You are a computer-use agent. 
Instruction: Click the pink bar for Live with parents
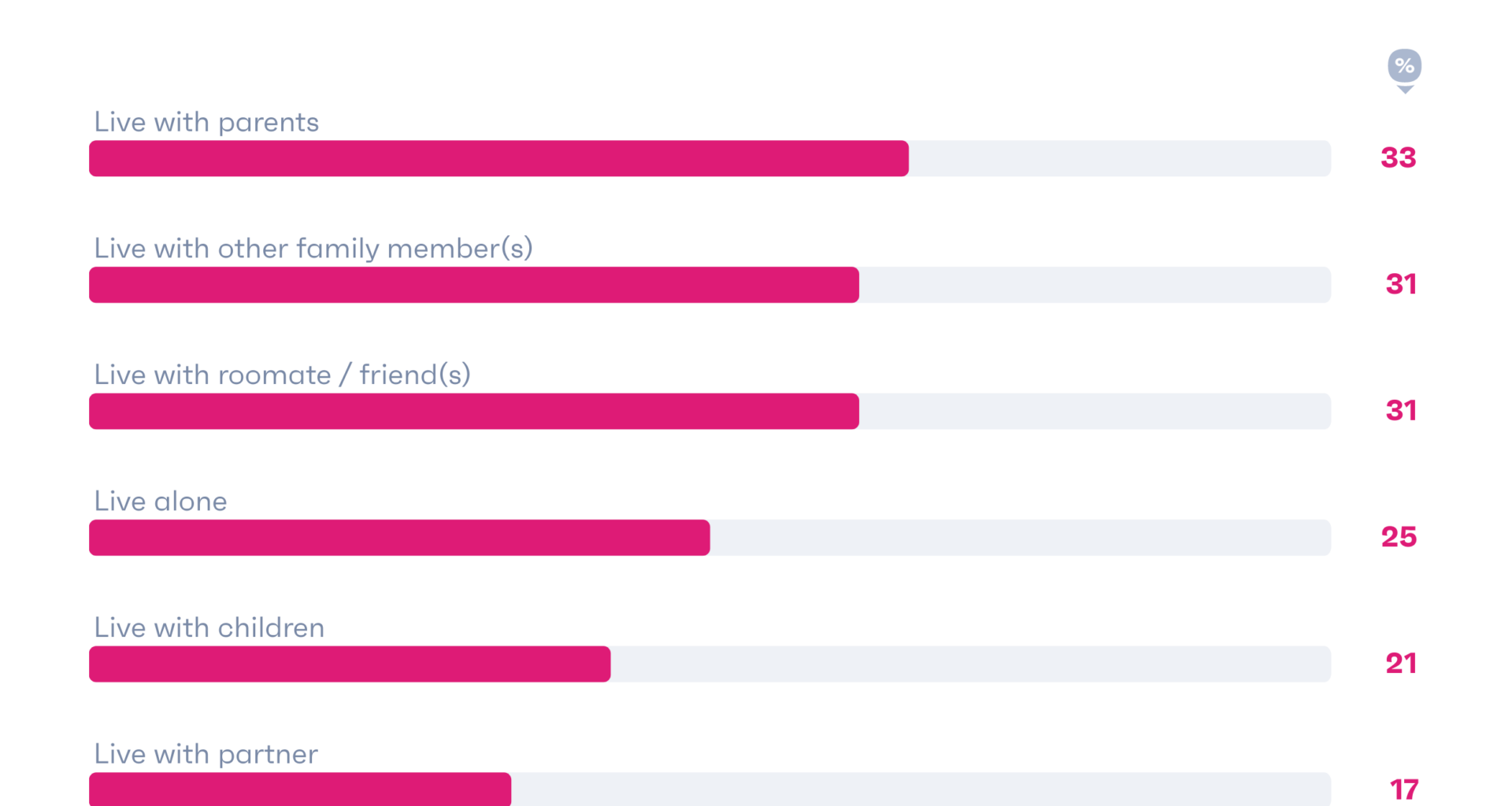(x=498, y=158)
